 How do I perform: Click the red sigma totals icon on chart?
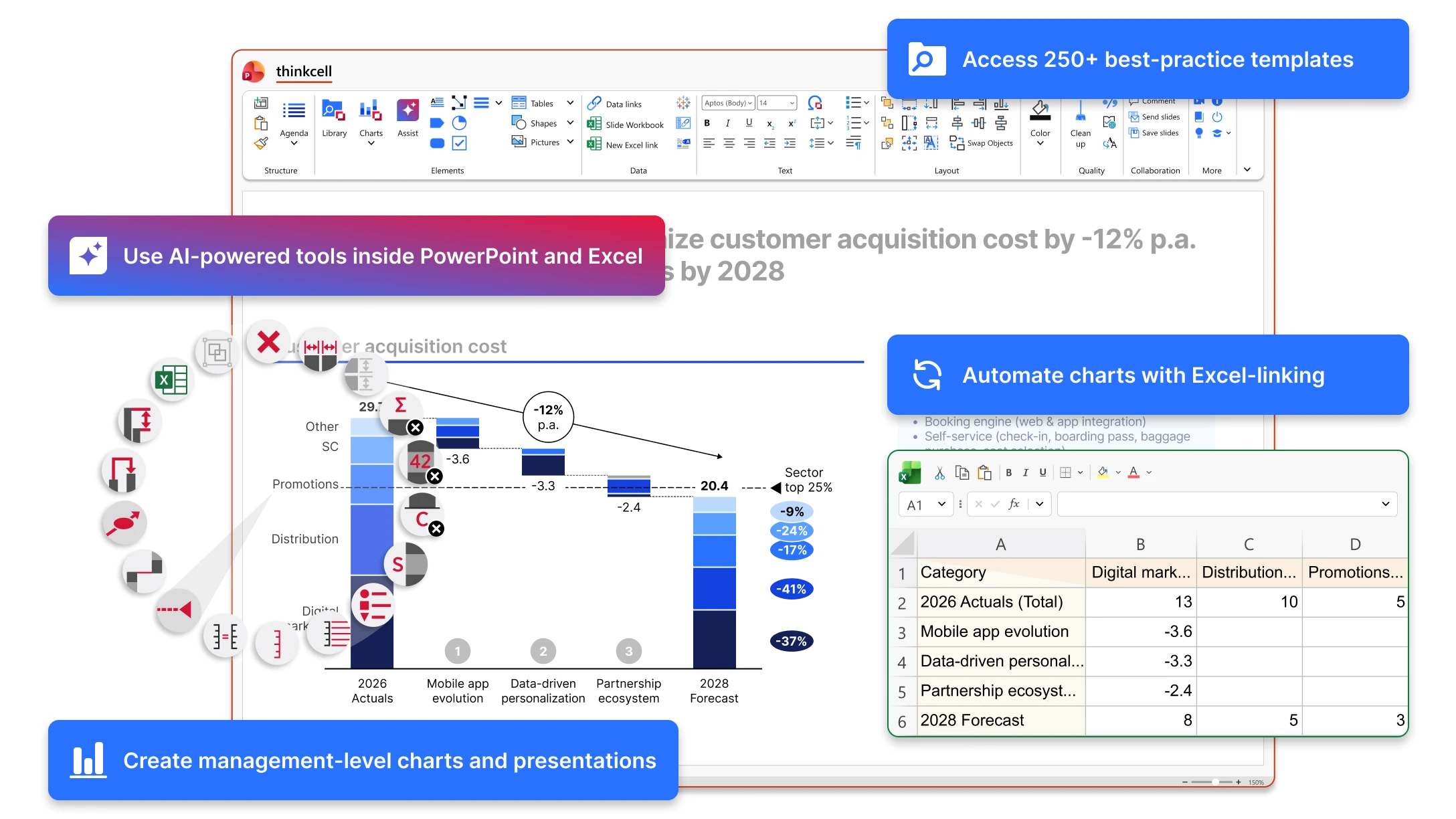pyautogui.click(x=401, y=405)
